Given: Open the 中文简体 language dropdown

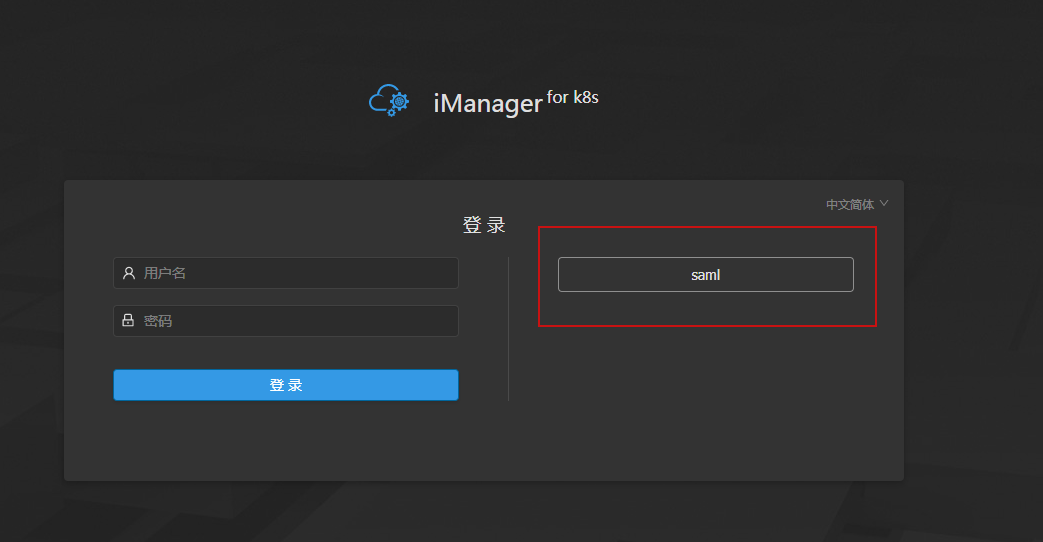Looking at the screenshot, I should (x=857, y=204).
